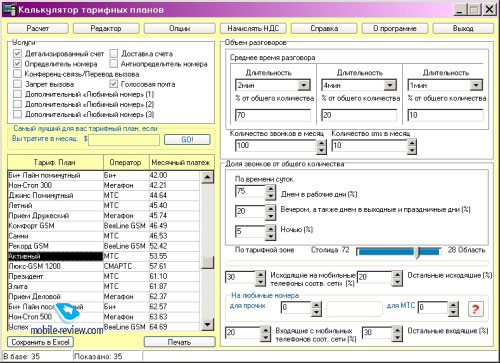Screen dimensions: 500x363
Task: Check Дополнительный Любимый номер (3)
Action: click(18, 114)
